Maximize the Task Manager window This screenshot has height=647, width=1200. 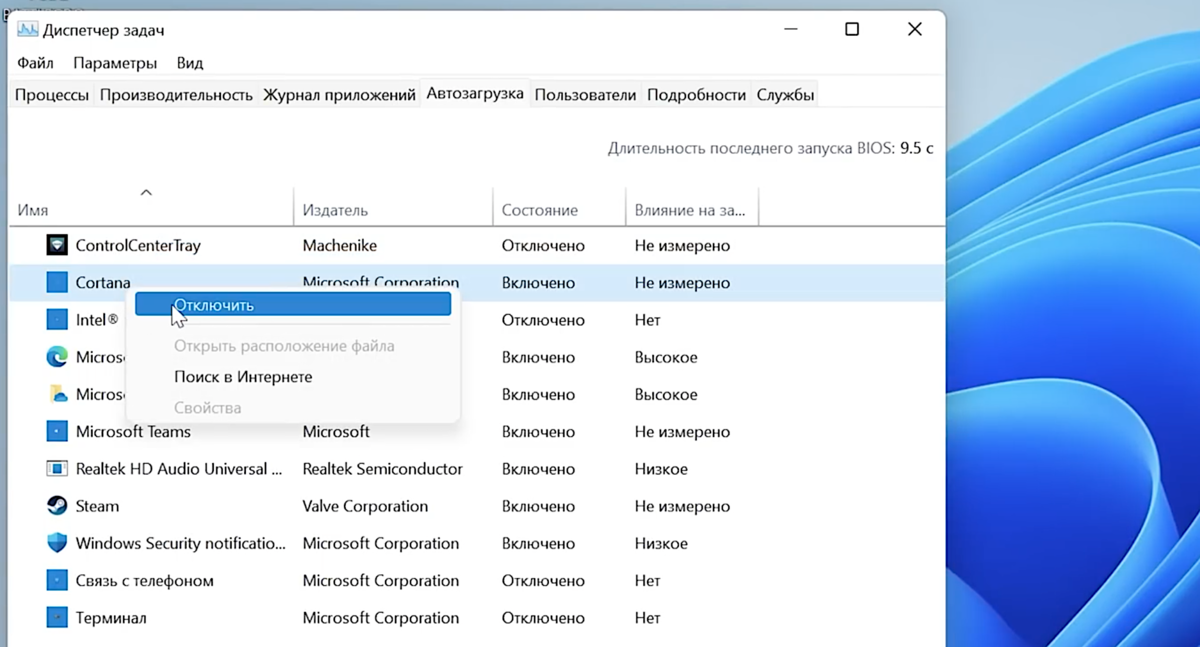852,29
